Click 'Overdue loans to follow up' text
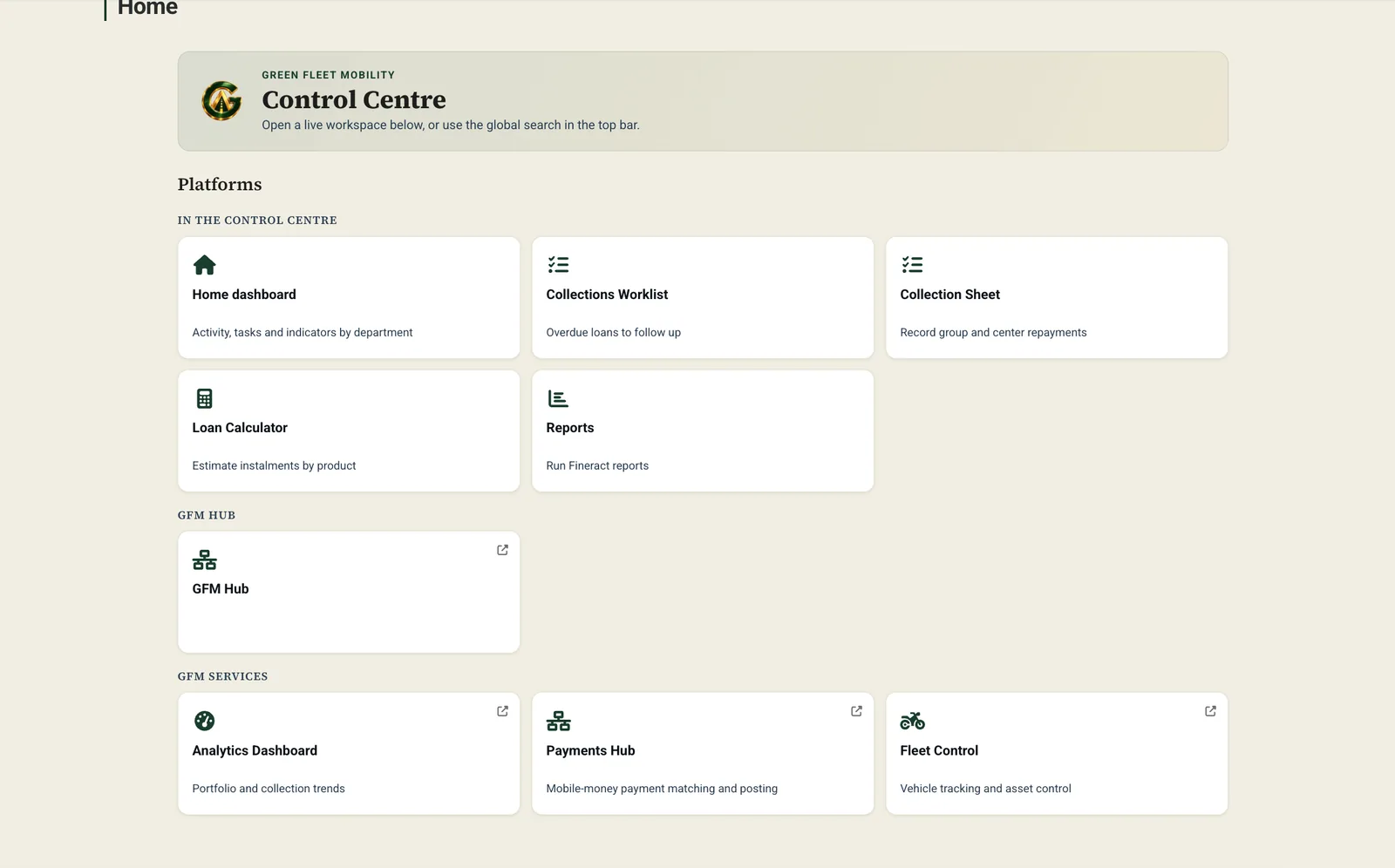1395x868 pixels. coord(613,332)
